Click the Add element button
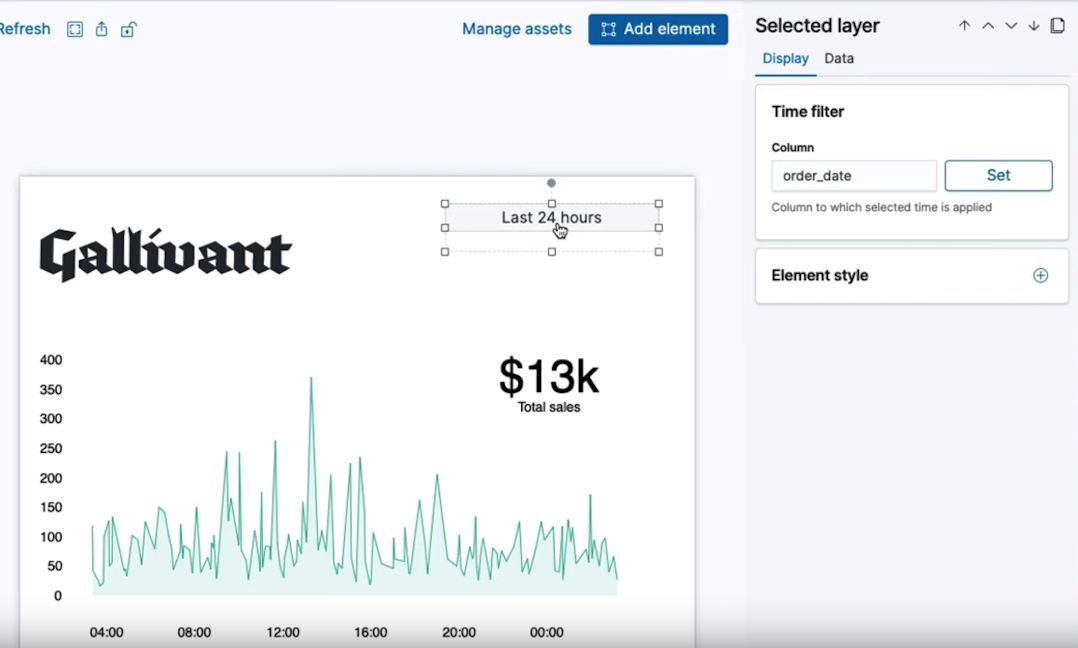 coord(658,30)
